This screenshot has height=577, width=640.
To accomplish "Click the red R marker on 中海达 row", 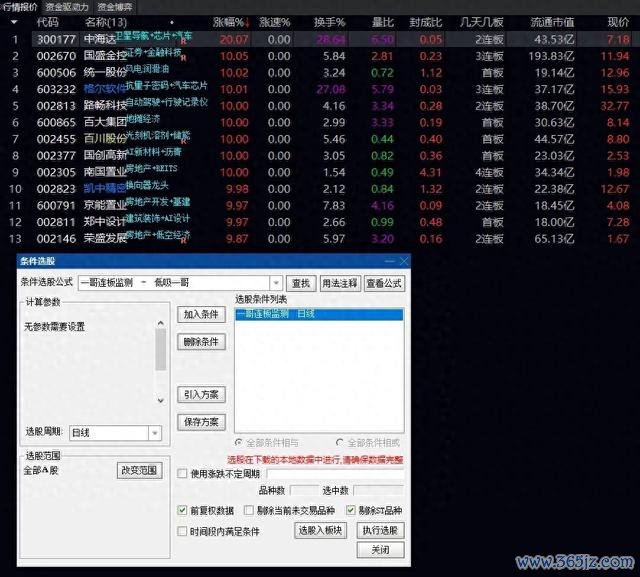I will (x=183, y=42).
